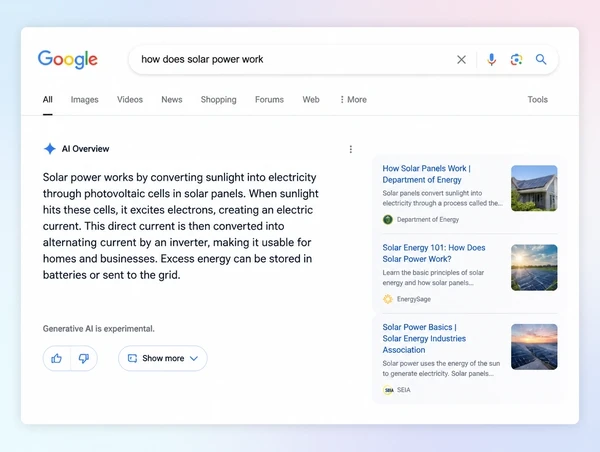Click the AI Overview answer paragraph
The width and height of the screenshot is (600, 452).
[181, 226]
